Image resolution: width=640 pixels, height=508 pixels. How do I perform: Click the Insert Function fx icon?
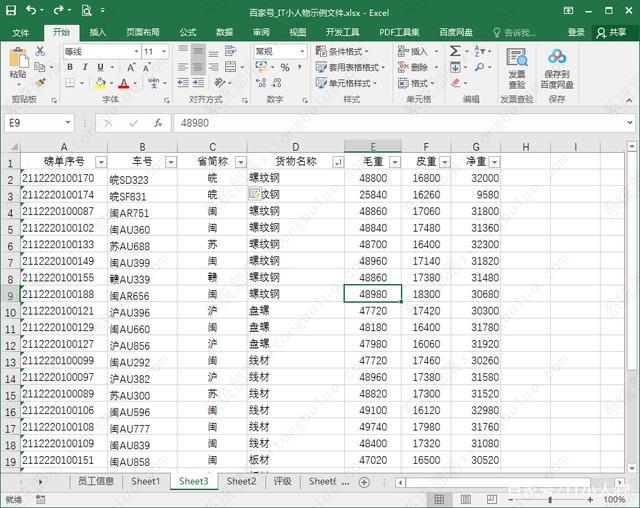click(158, 122)
